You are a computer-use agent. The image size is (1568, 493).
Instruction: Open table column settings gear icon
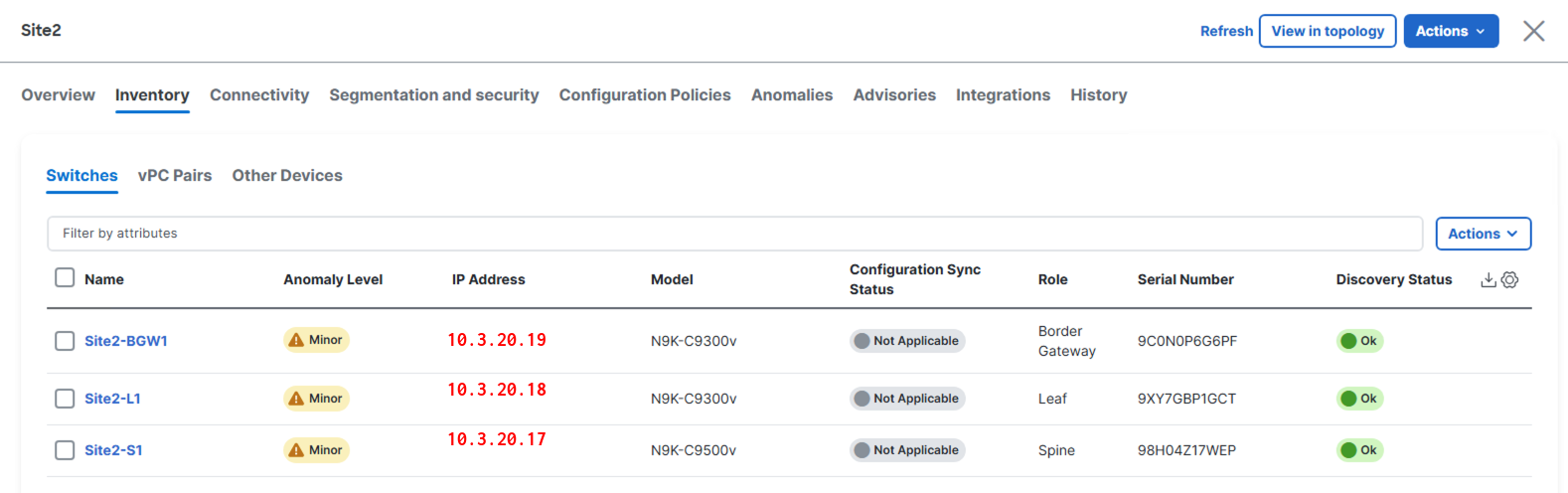point(1509,280)
